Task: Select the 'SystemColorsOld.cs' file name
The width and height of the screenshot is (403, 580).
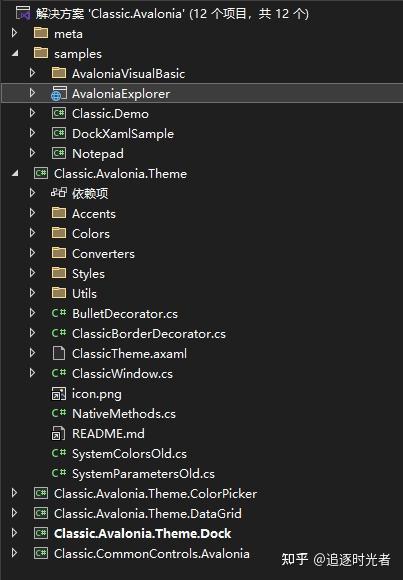Action: click(x=130, y=454)
